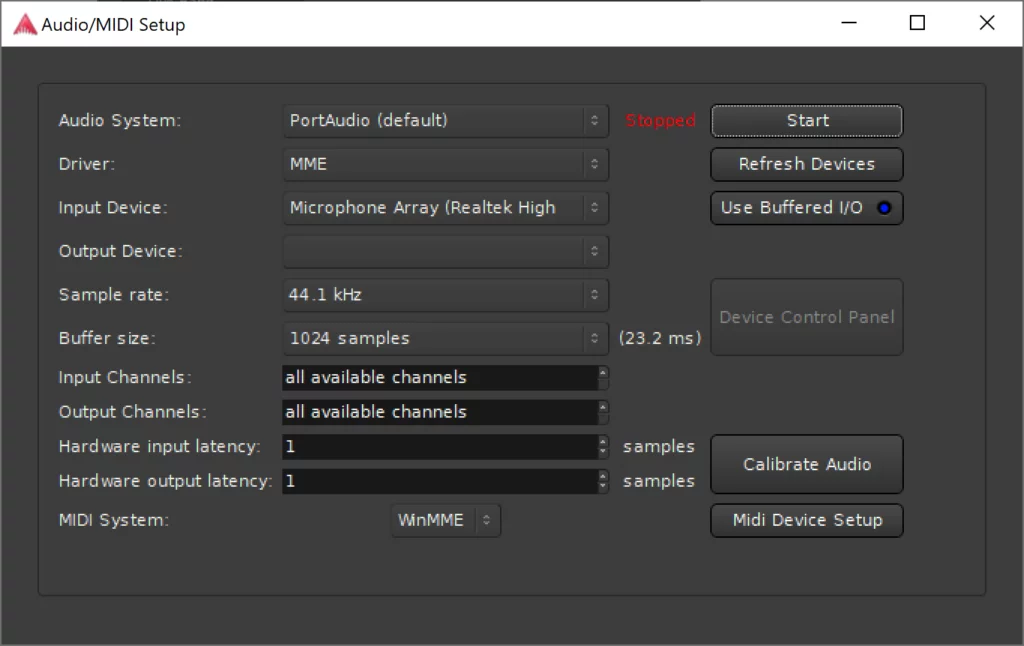The image size is (1024, 646).
Task: Click the (23.2 ms) latency text
Action: [x=660, y=338]
